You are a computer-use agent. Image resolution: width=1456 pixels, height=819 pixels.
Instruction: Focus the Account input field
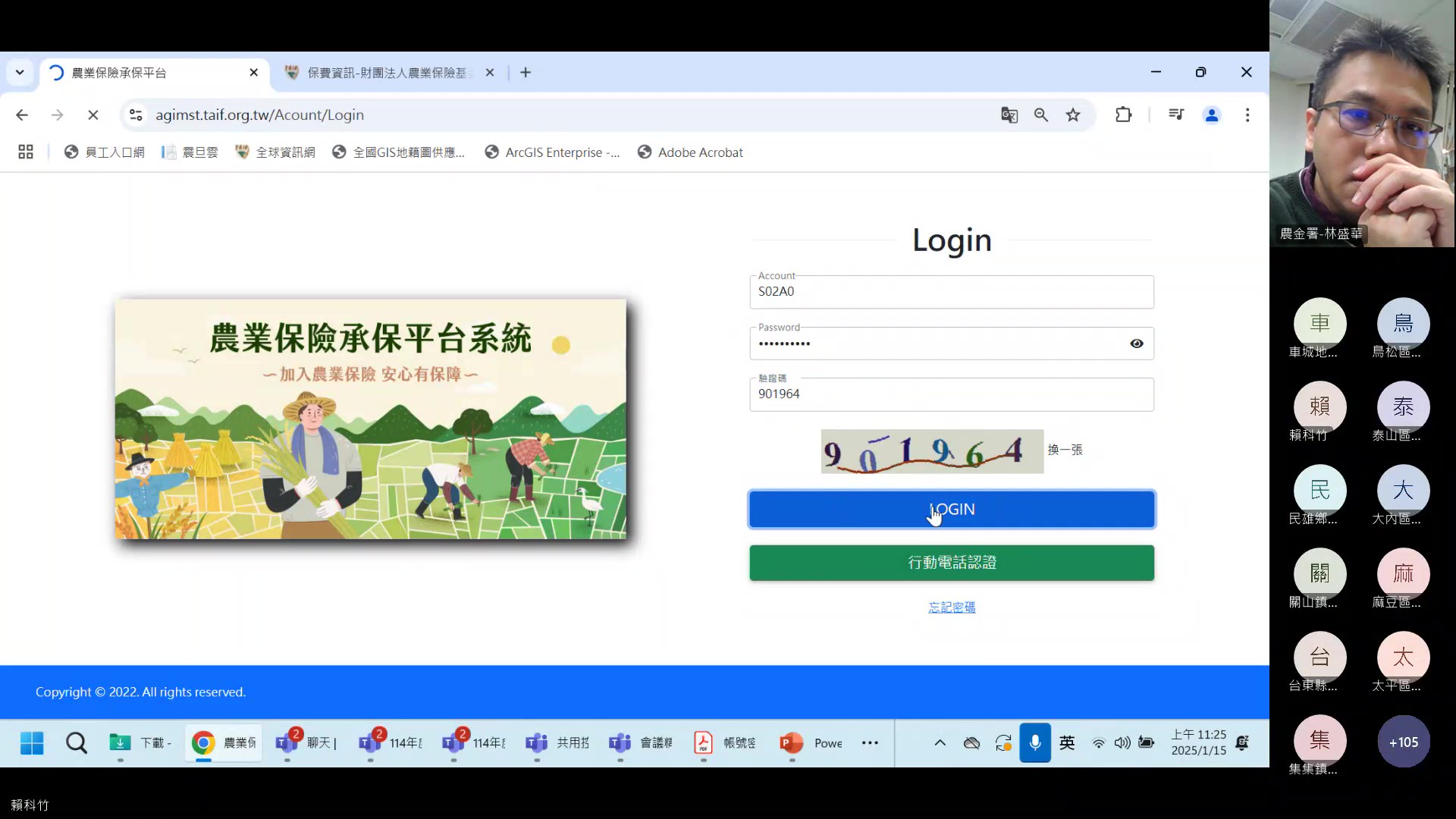952,292
